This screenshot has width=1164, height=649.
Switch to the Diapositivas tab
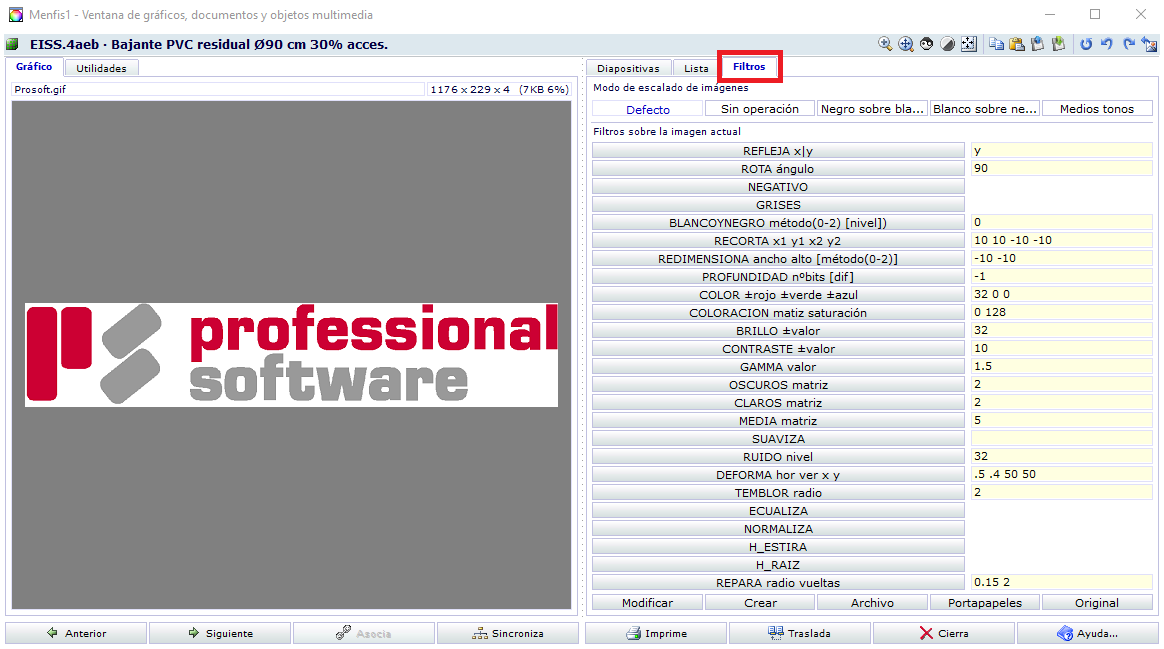(628, 68)
